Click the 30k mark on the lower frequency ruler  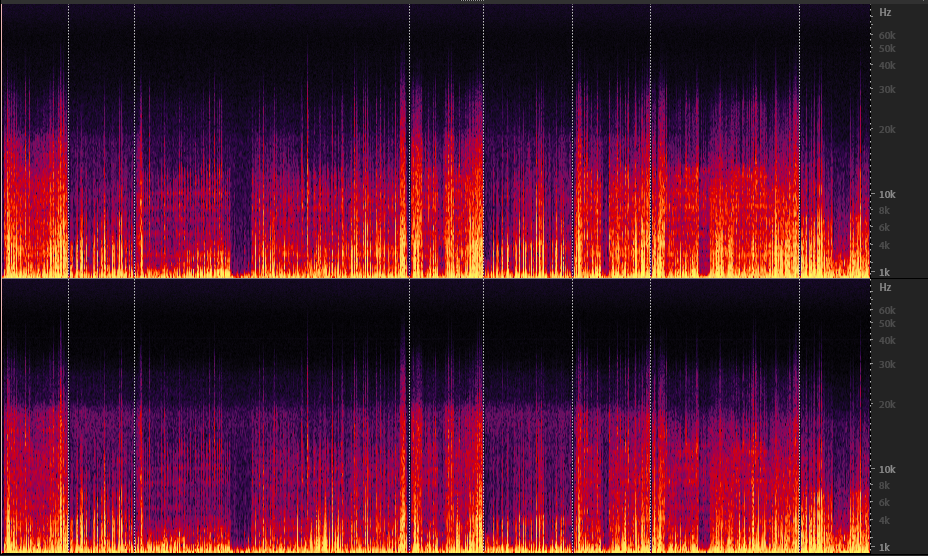coord(887,364)
